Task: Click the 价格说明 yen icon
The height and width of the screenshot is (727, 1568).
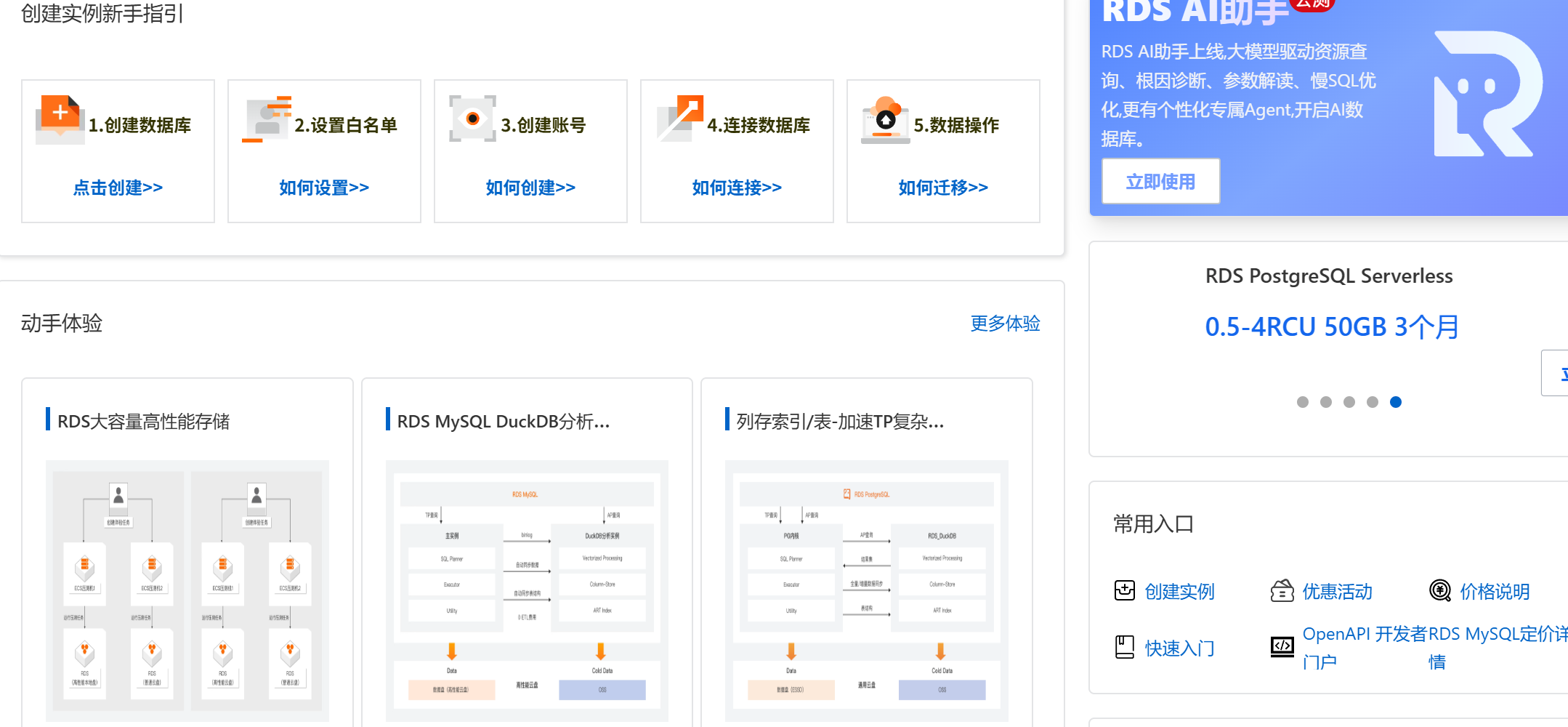Action: (1439, 590)
